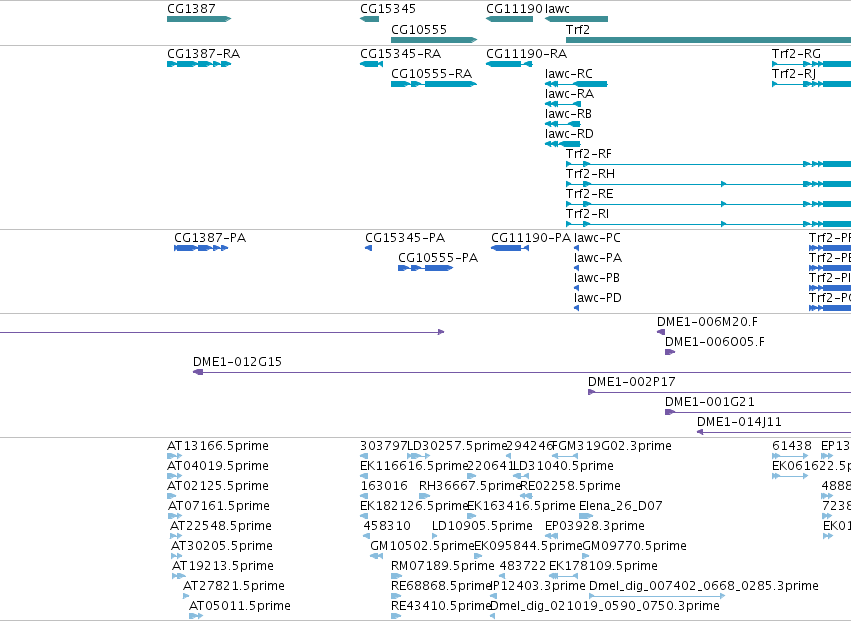Screen dimensions: 851x621
Task: Click EST AT27821.5prime
Action: click(x=234, y=587)
